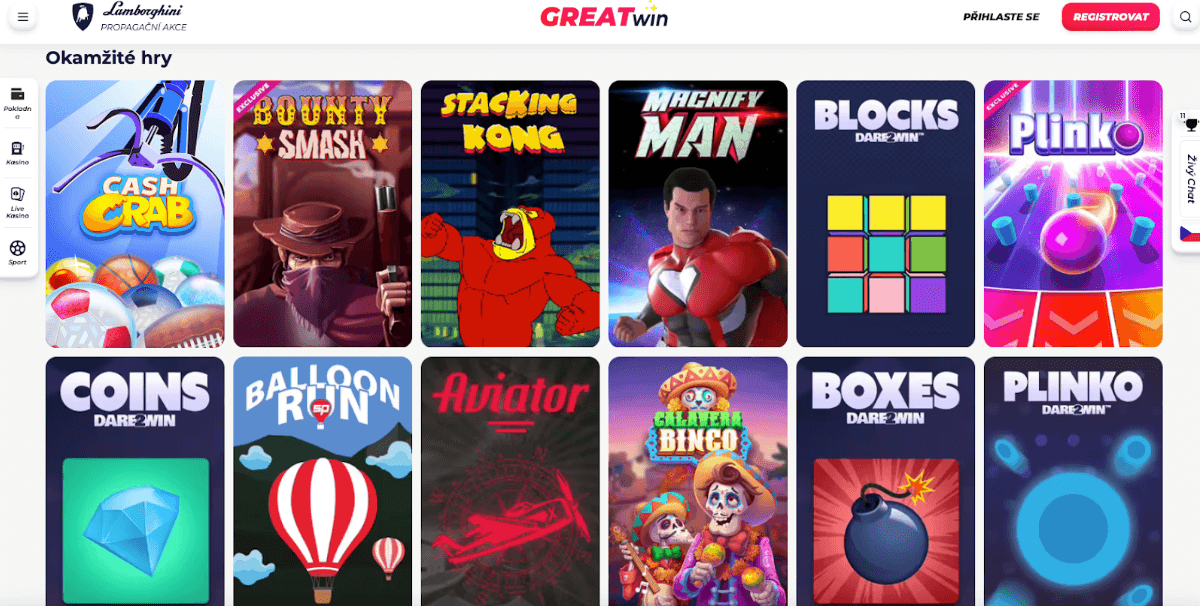
Task: Open the hamburger menu icon
Action: click(22, 17)
